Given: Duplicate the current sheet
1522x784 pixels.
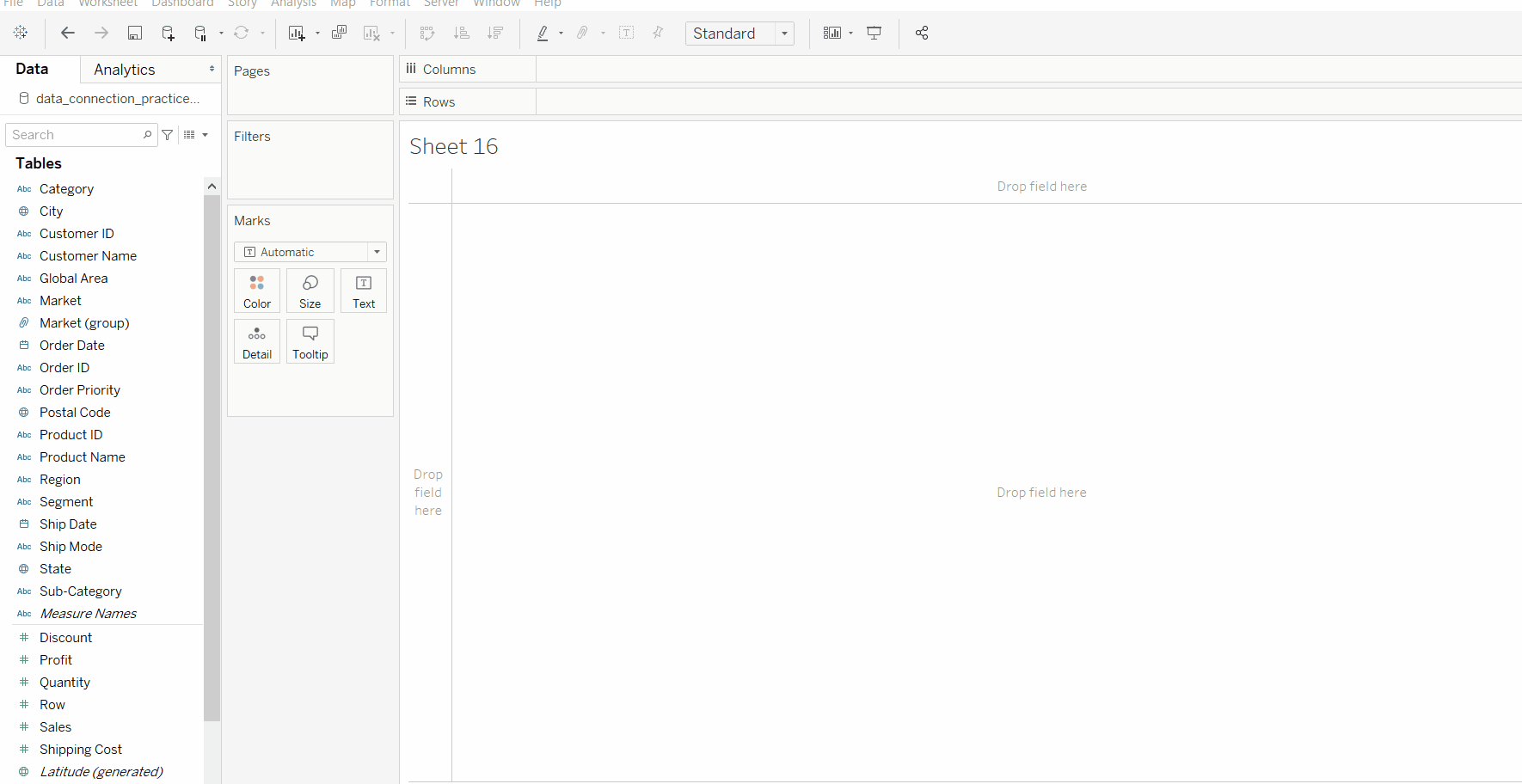Looking at the screenshot, I should [x=339, y=33].
